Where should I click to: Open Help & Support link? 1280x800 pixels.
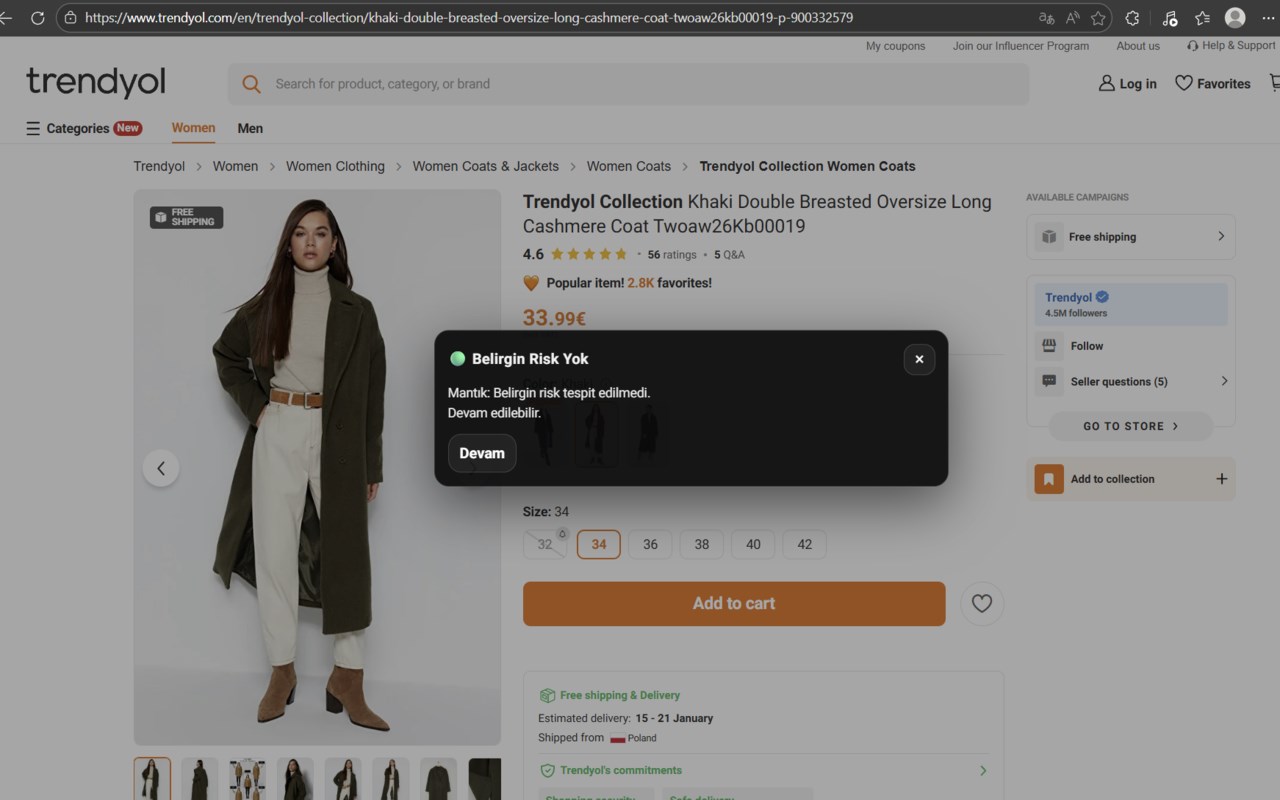pos(1231,46)
